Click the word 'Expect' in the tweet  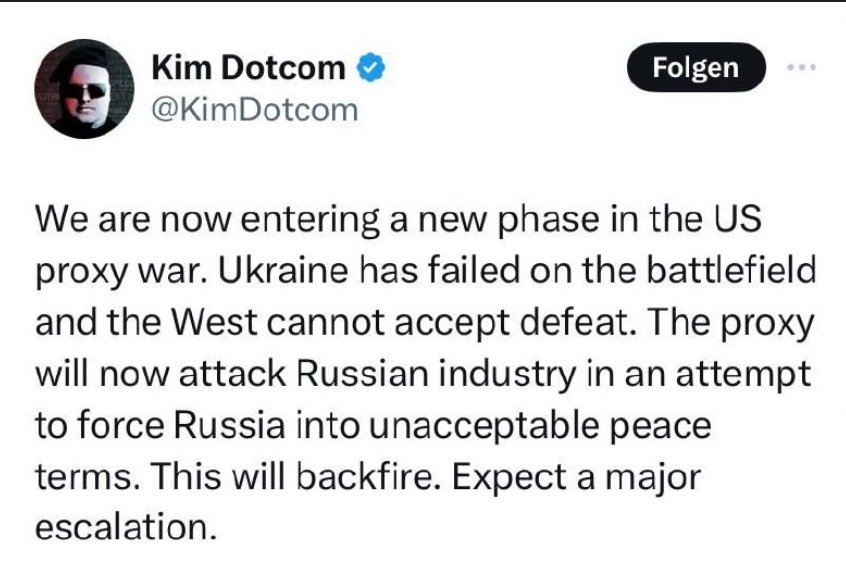[x=509, y=479]
